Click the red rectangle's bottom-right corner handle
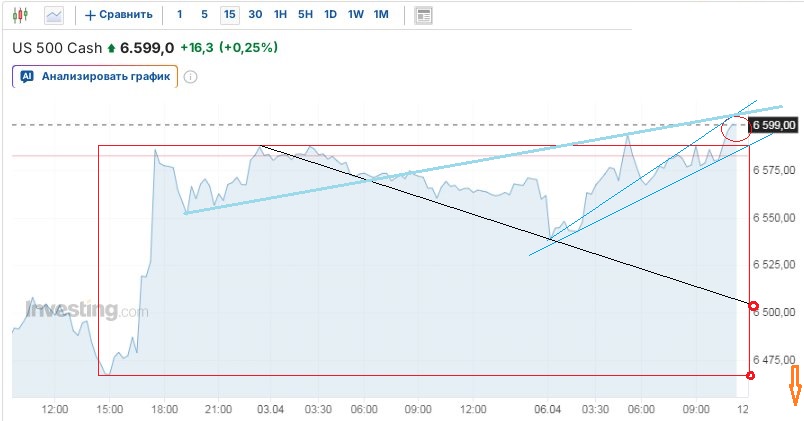804x421 pixels. pos(751,375)
